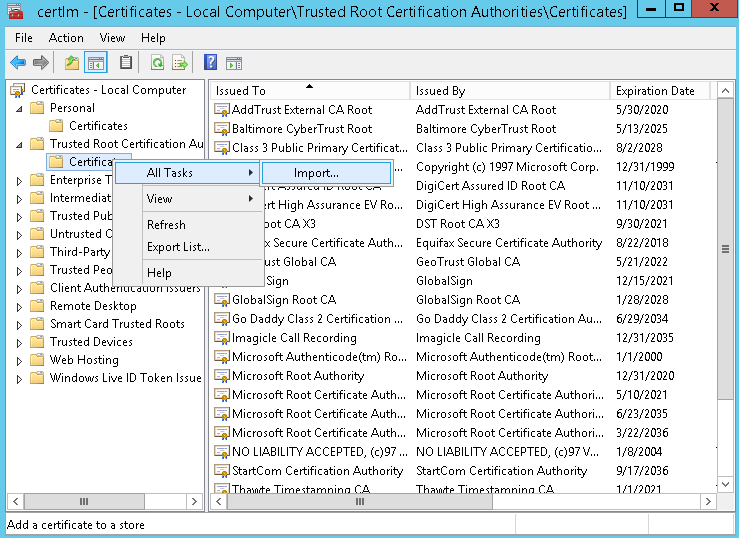The image size is (739, 538).
Task: Expand the Smart Card Trusted Roots node
Action: [20, 324]
